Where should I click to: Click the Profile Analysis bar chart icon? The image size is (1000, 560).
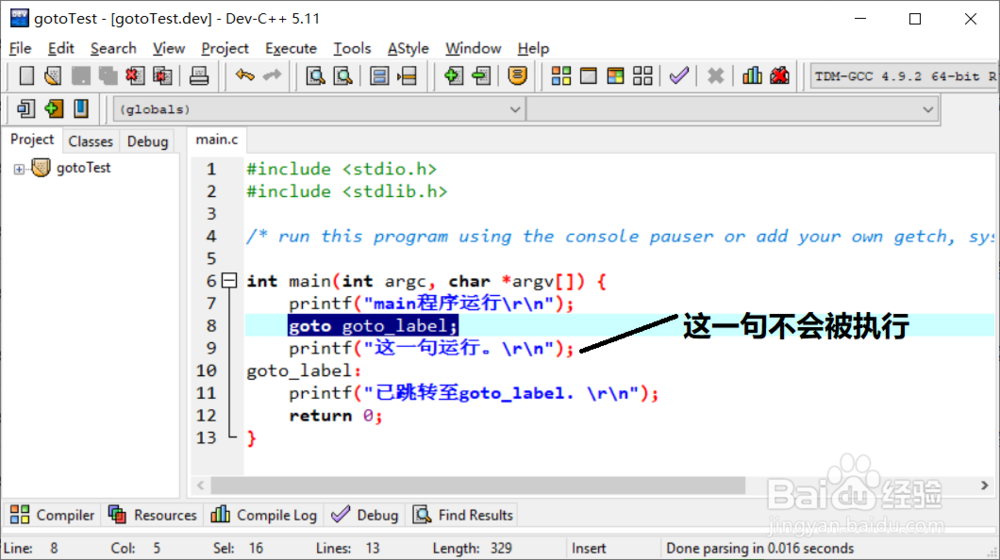coord(752,76)
